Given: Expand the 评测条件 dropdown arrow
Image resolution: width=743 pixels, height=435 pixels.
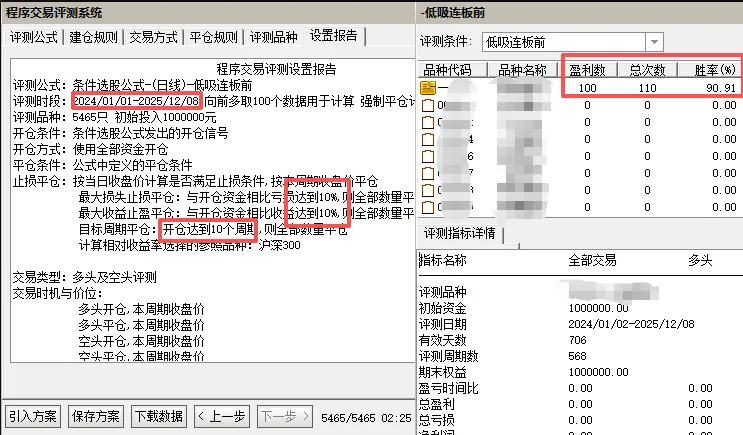Looking at the screenshot, I should click(654, 42).
